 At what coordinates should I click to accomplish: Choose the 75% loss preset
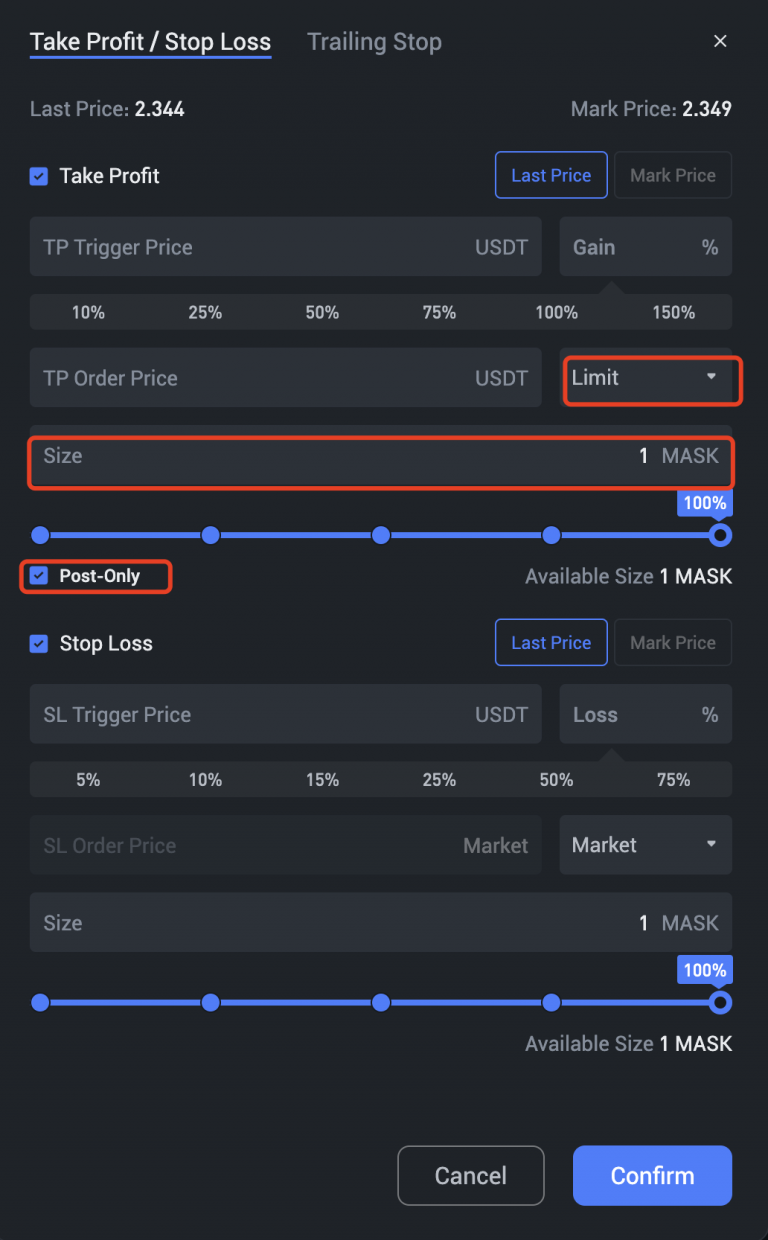673,779
